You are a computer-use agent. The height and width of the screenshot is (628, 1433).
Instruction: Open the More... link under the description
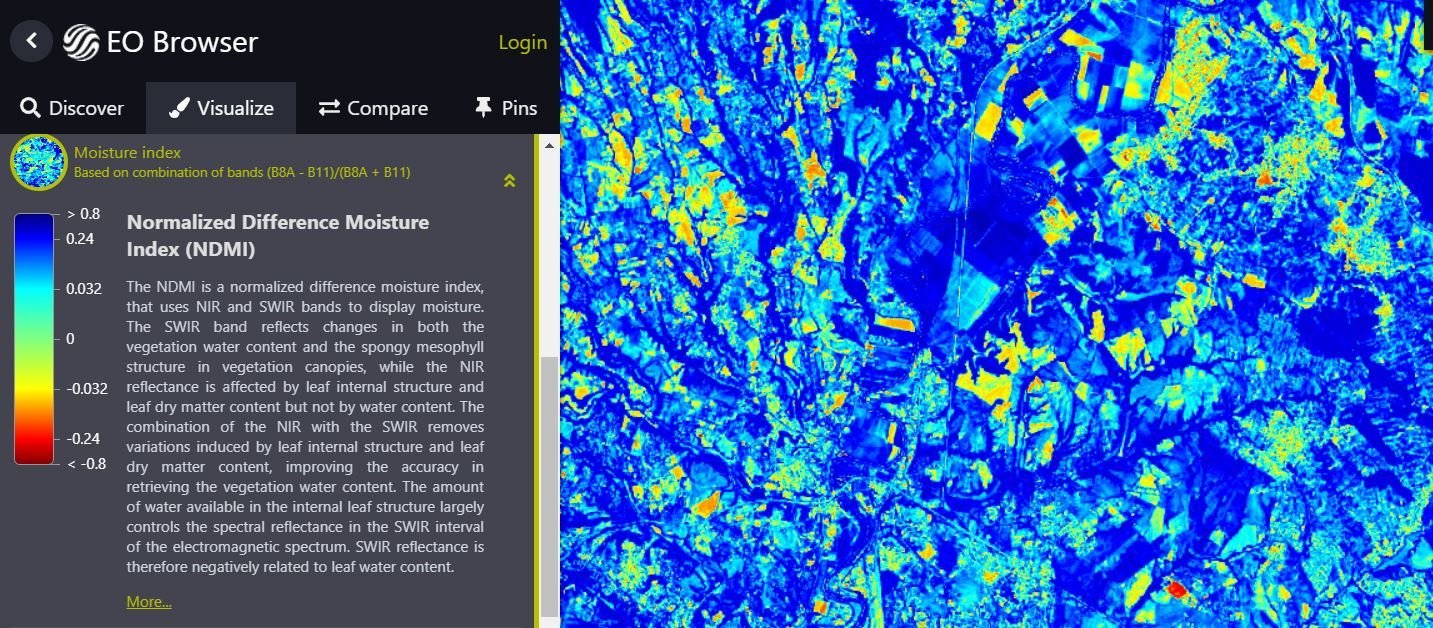148,601
